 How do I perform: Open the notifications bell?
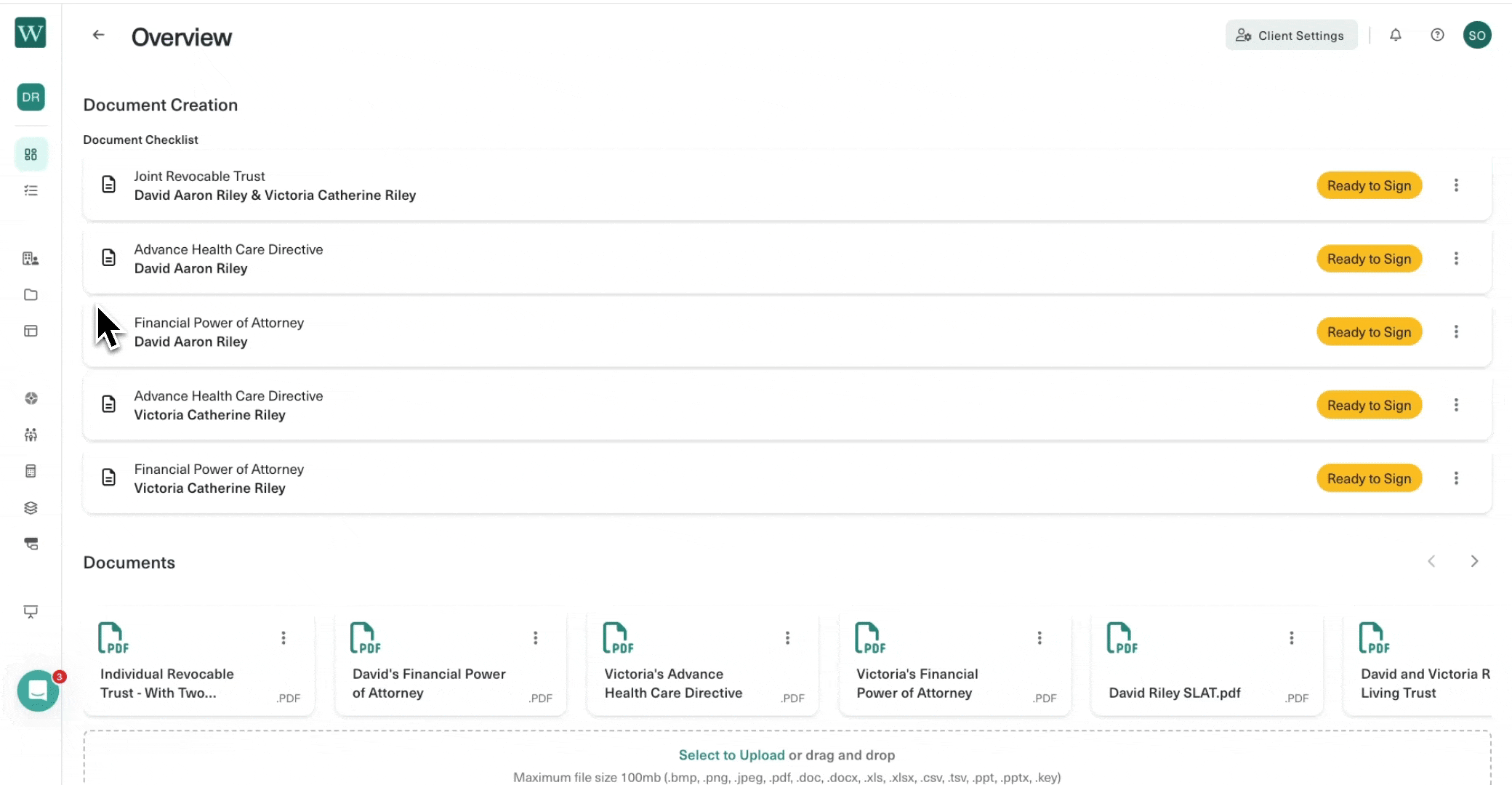tap(1395, 35)
